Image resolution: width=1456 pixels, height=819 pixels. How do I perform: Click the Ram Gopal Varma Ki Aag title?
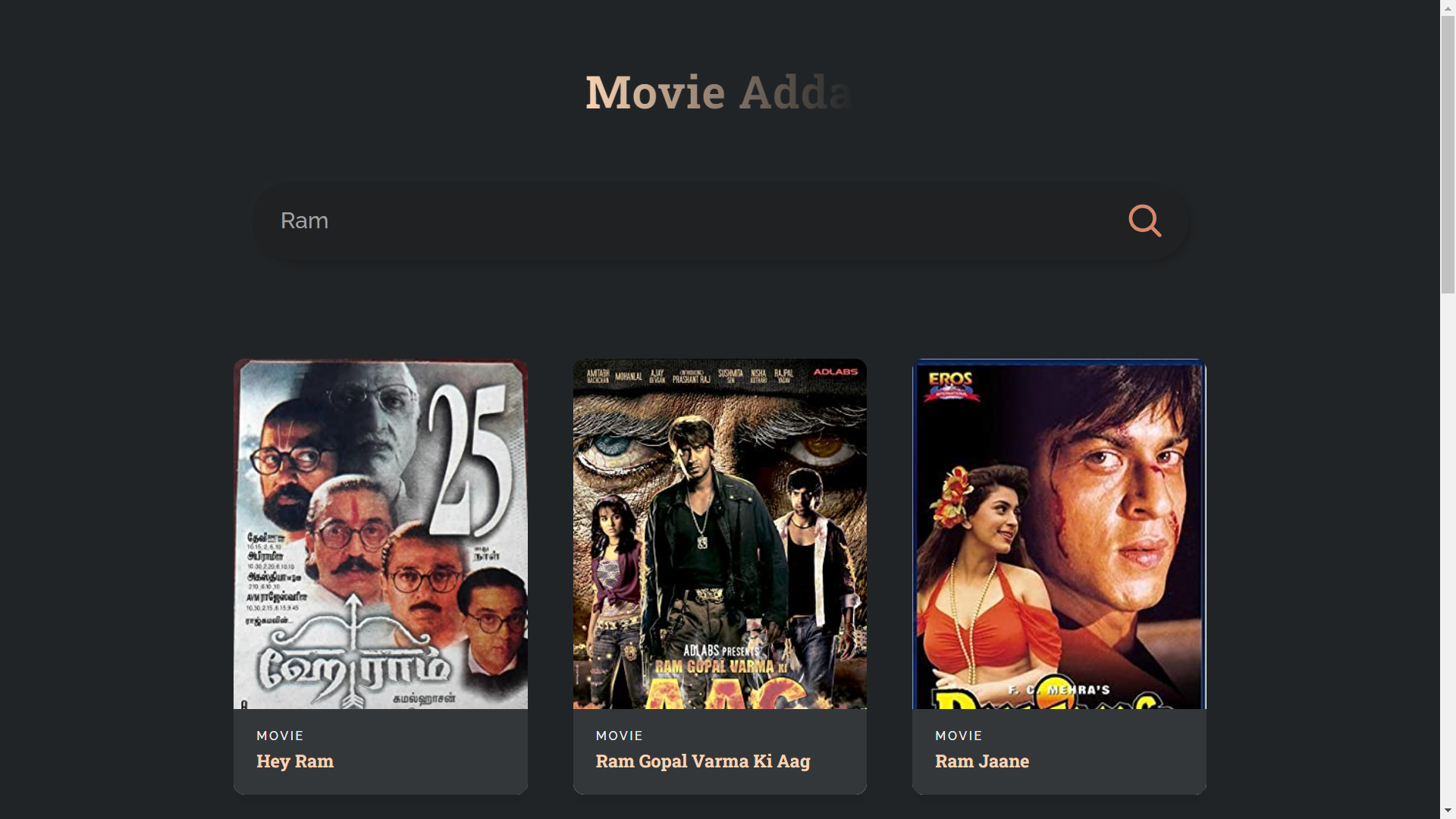[x=702, y=761]
